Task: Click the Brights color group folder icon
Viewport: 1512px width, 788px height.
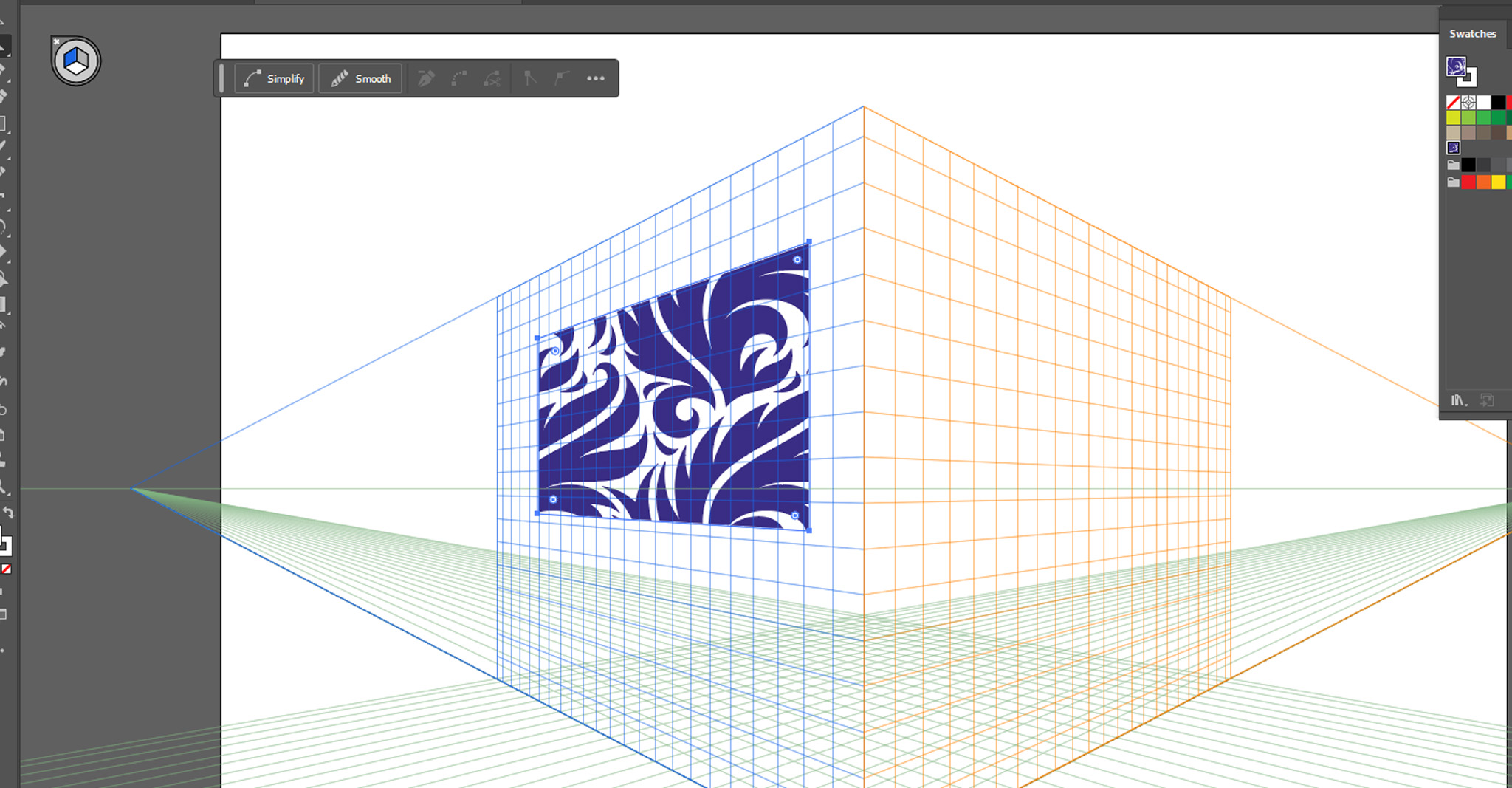Action: click(1453, 182)
